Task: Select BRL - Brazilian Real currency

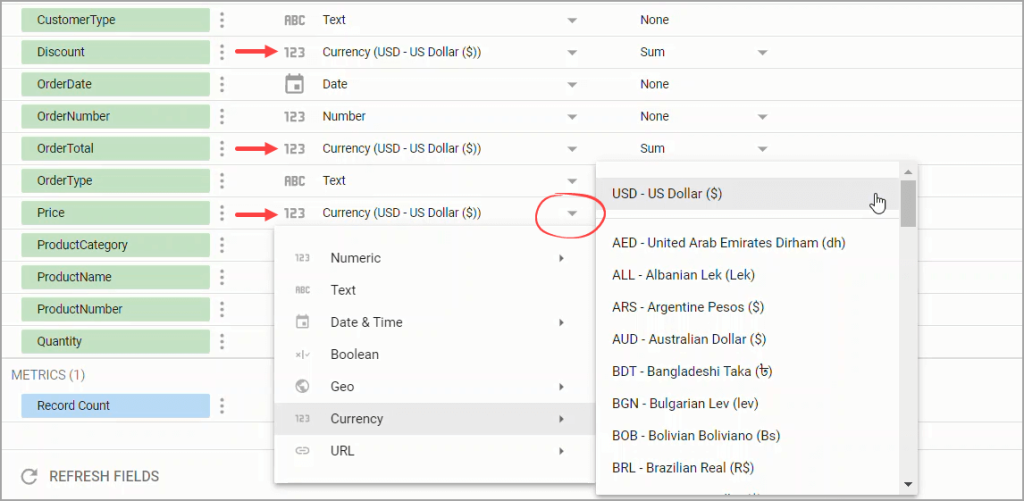Action: pyautogui.click(x=748, y=468)
